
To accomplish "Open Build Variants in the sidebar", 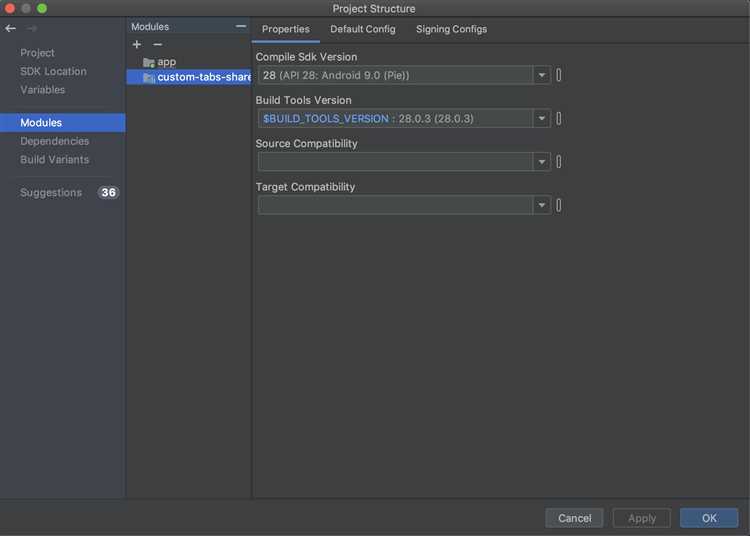I will click(55, 160).
